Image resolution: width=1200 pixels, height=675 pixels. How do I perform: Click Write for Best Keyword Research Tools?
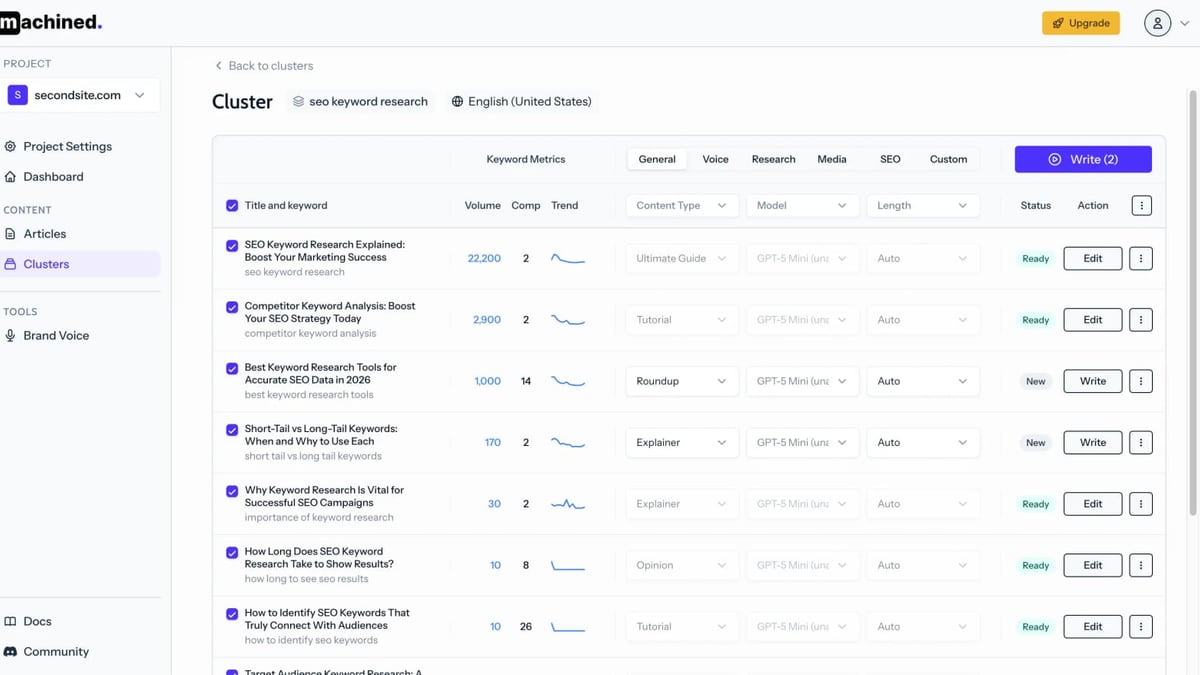[x=1092, y=381]
